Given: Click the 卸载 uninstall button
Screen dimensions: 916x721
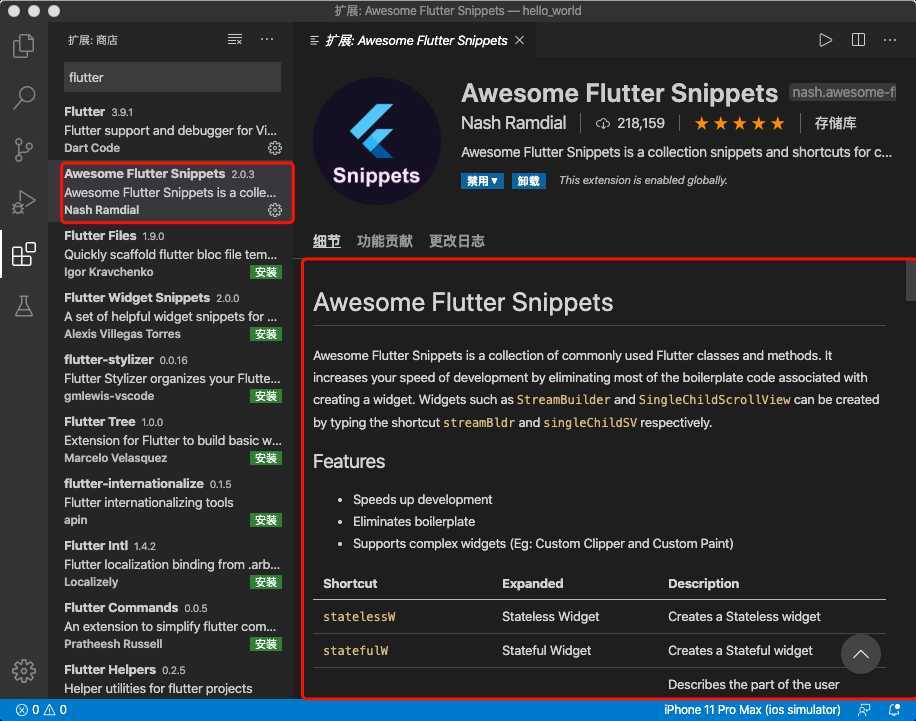Looking at the screenshot, I should [529, 181].
